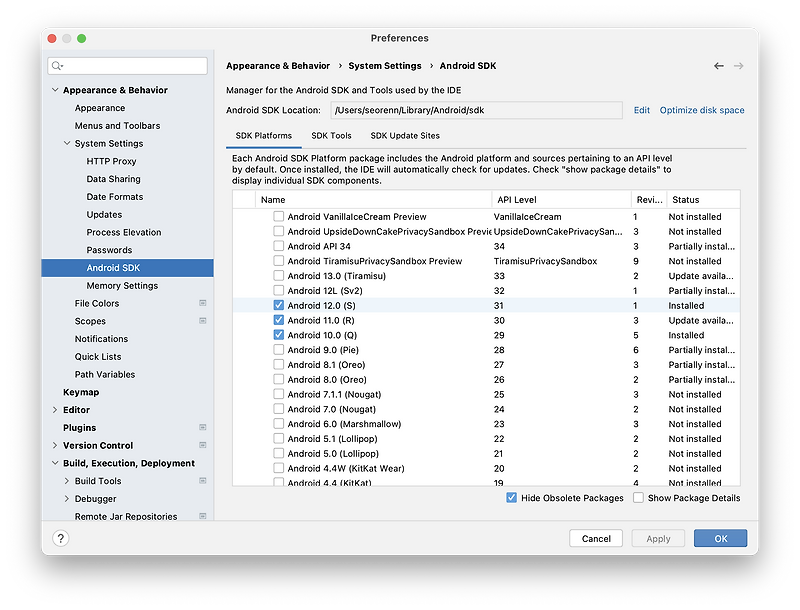Viewport: 800px width, 610px height.
Task: Check Android 5.1 (Lollipop) checkbox
Action: [279, 438]
